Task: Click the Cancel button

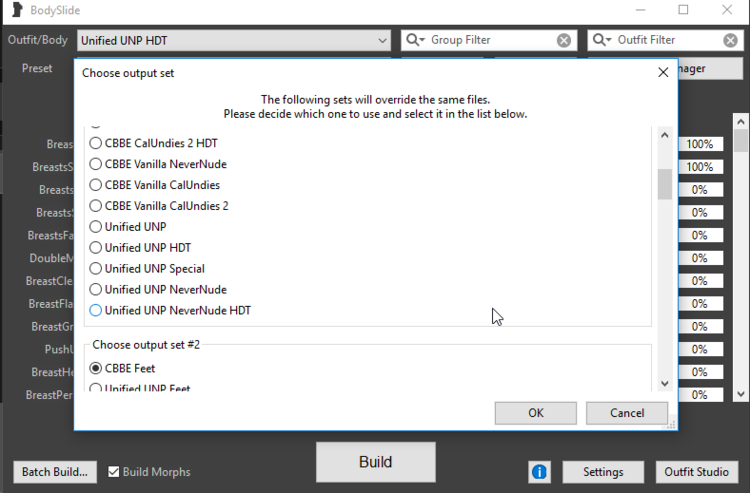Action: [627, 413]
